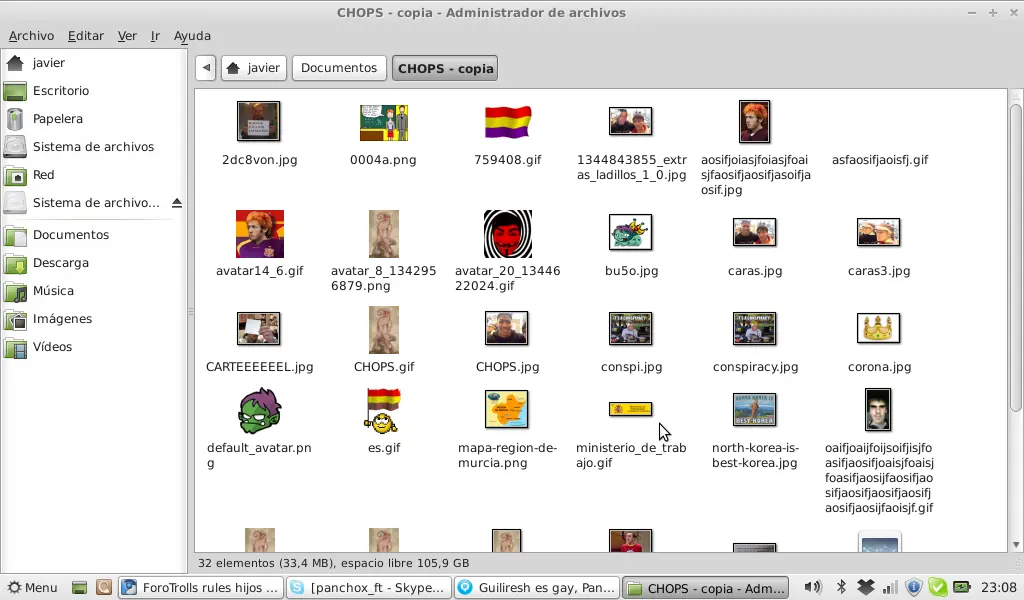Open the network signal tray icon
This screenshot has width=1024, height=600.
point(889,588)
